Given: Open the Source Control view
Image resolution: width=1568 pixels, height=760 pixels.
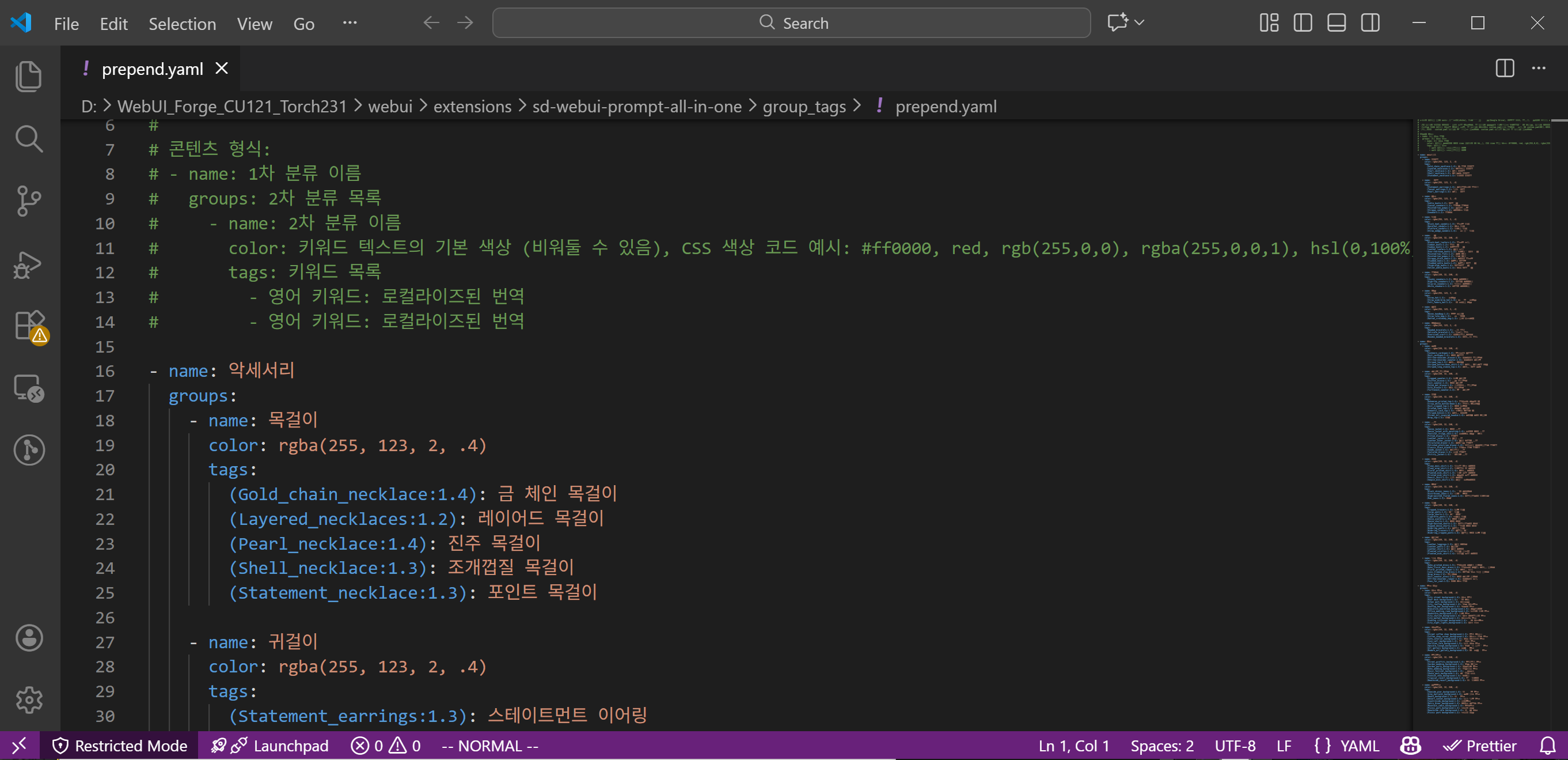Looking at the screenshot, I should 29,201.
